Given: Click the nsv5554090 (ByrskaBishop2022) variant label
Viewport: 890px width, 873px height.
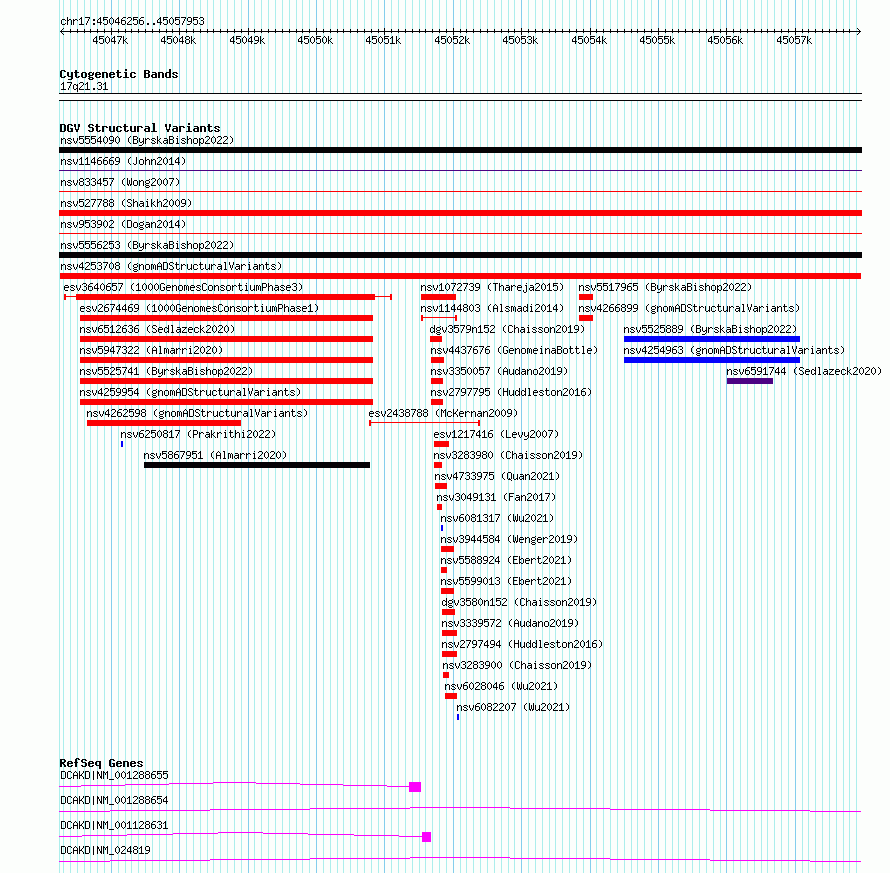Looking at the screenshot, I should pyautogui.click(x=147, y=140).
